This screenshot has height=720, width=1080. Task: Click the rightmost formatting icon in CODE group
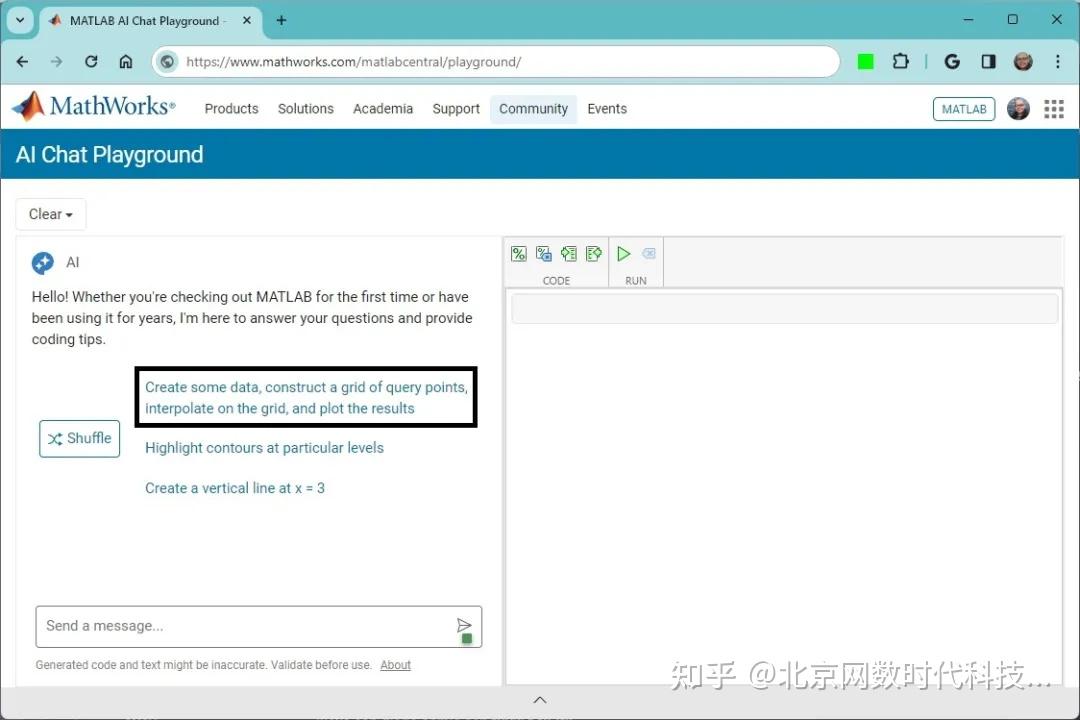tap(594, 253)
